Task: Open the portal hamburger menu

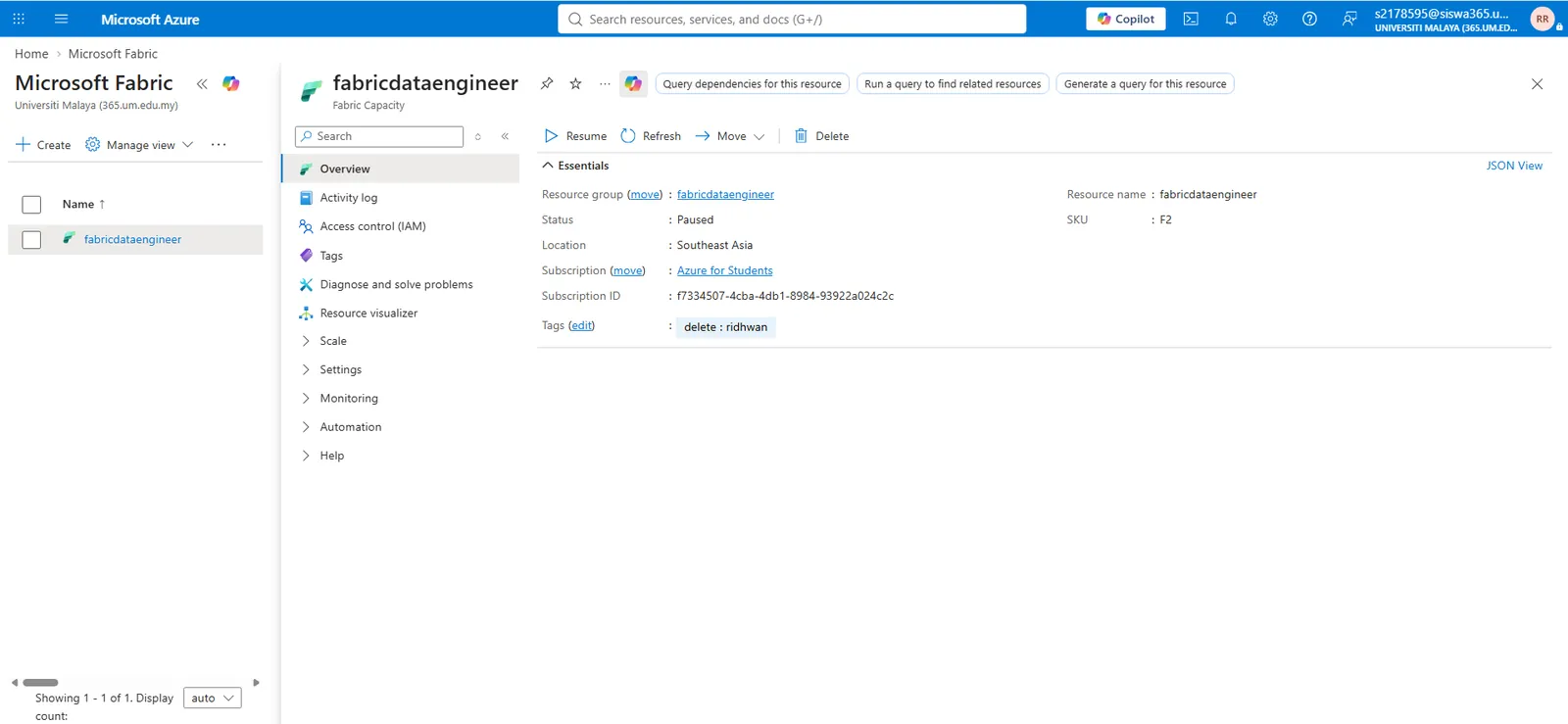Action: pyautogui.click(x=61, y=19)
